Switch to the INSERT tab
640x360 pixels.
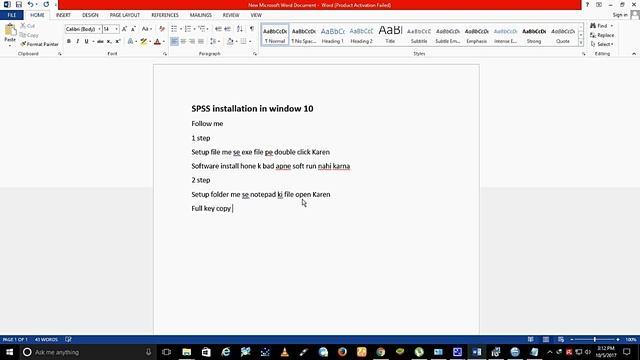(63, 15)
